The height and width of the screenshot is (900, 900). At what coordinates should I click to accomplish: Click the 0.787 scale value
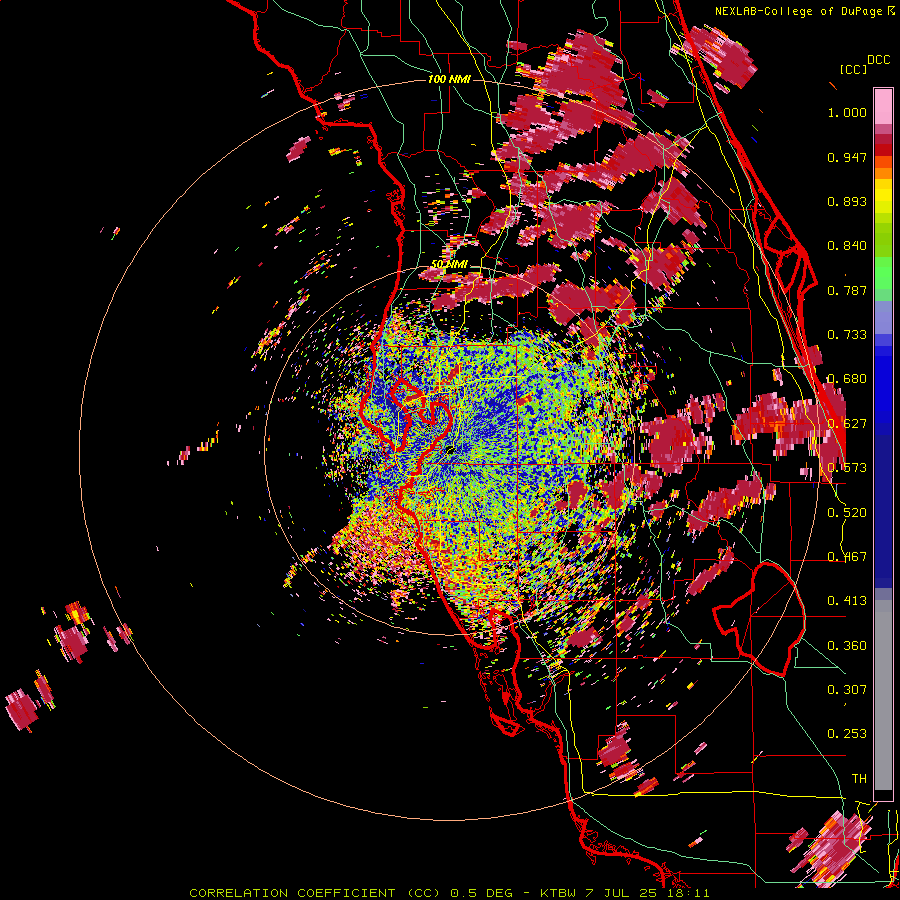tap(847, 290)
